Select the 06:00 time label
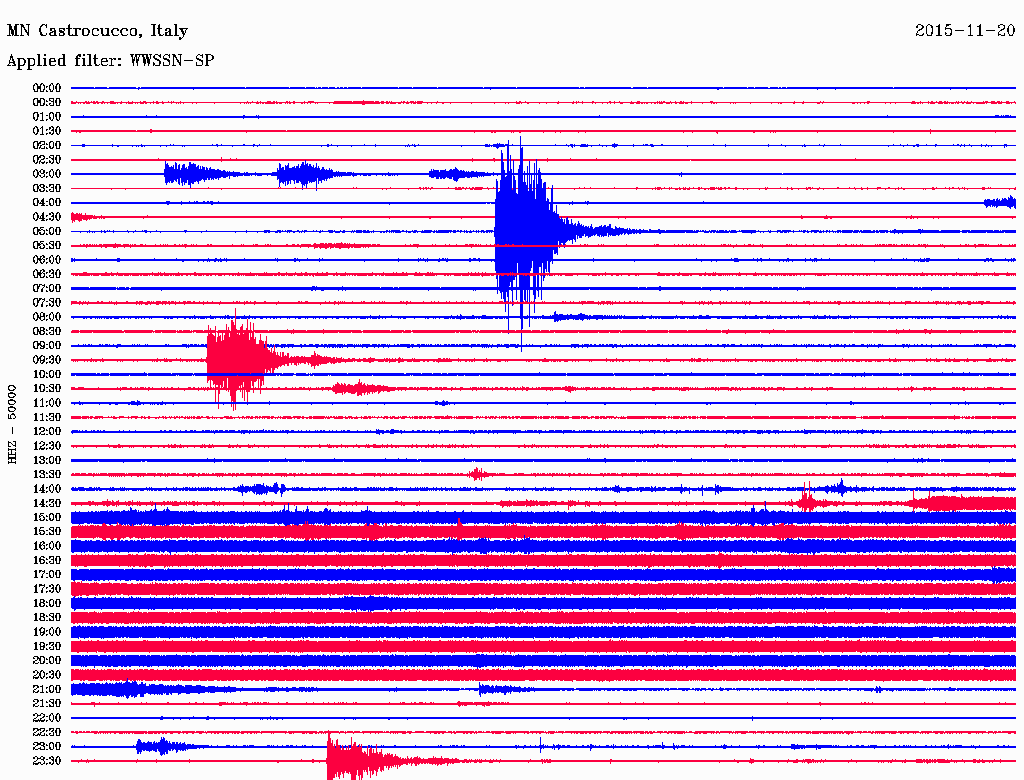Image resolution: width=1024 pixels, height=780 pixels. (x=47, y=260)
